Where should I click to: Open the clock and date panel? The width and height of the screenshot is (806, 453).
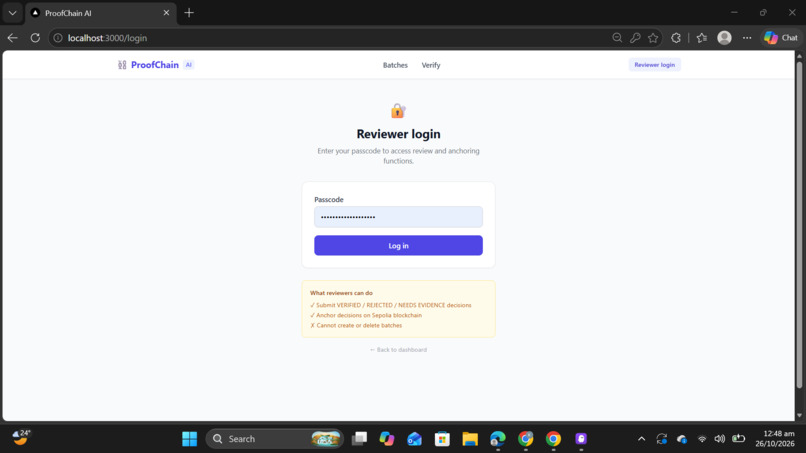point(775,439)
